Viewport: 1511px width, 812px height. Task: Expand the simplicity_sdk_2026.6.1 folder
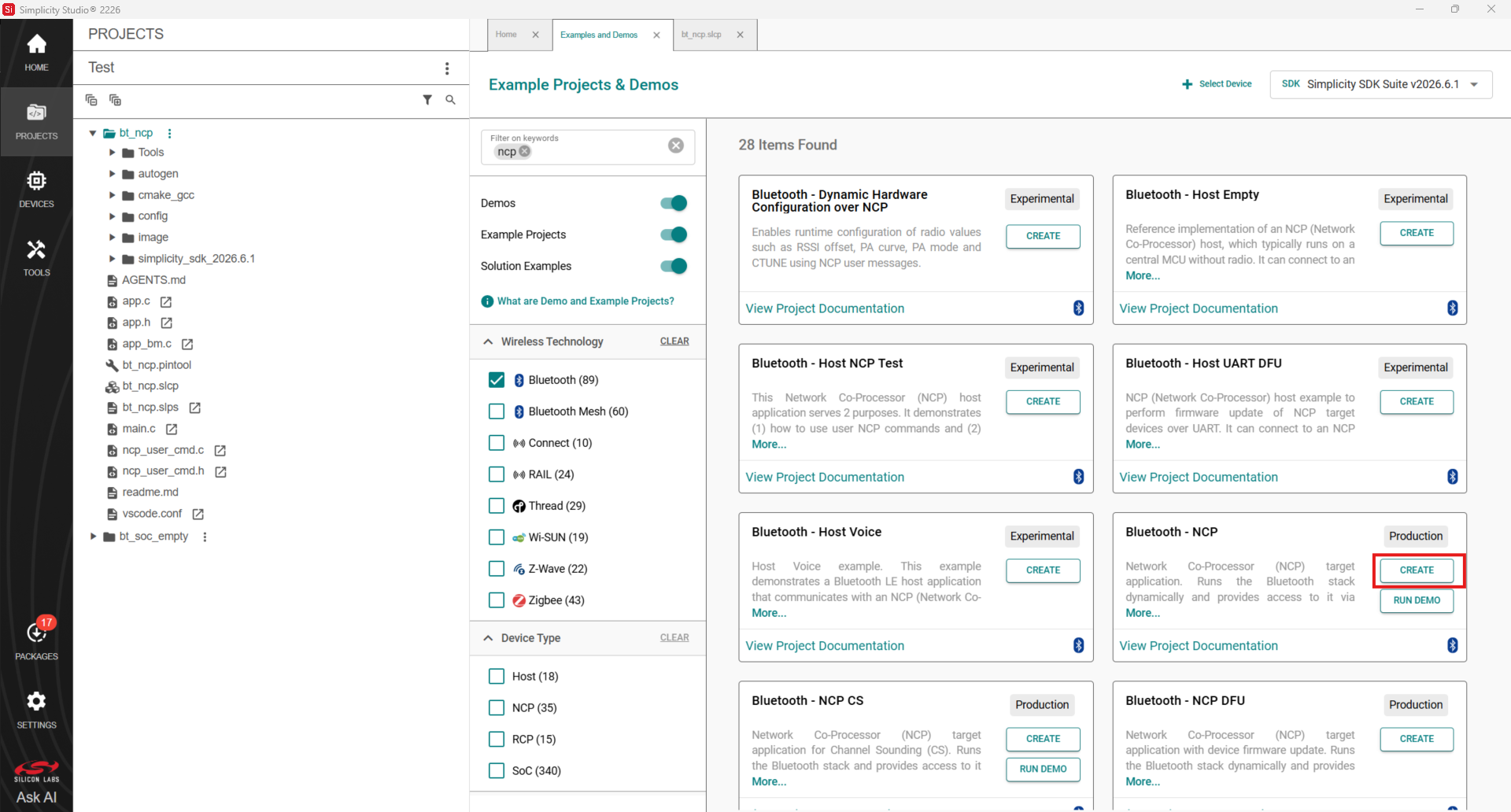tap(112, 259)
